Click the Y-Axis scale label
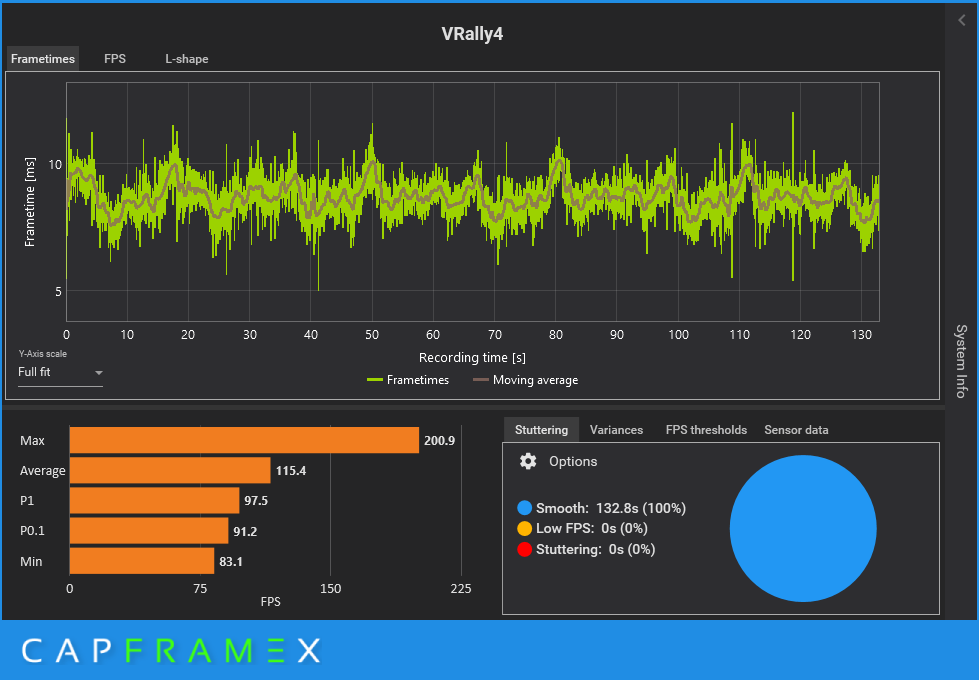The image size is (979, 680). 42,353
